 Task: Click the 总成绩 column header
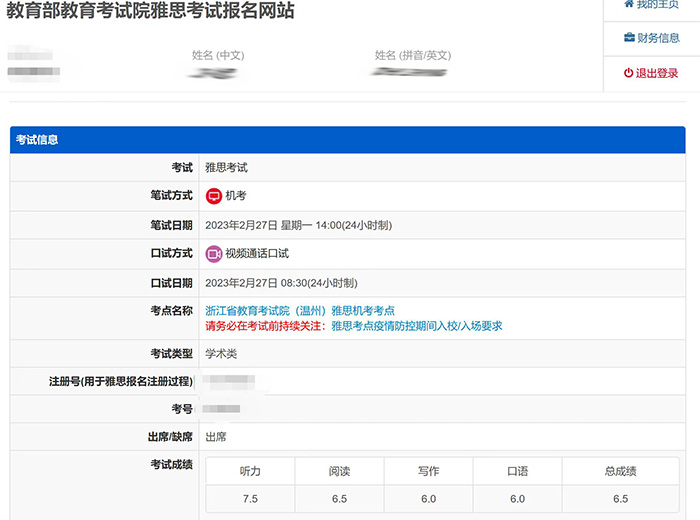tap(621, 471)
